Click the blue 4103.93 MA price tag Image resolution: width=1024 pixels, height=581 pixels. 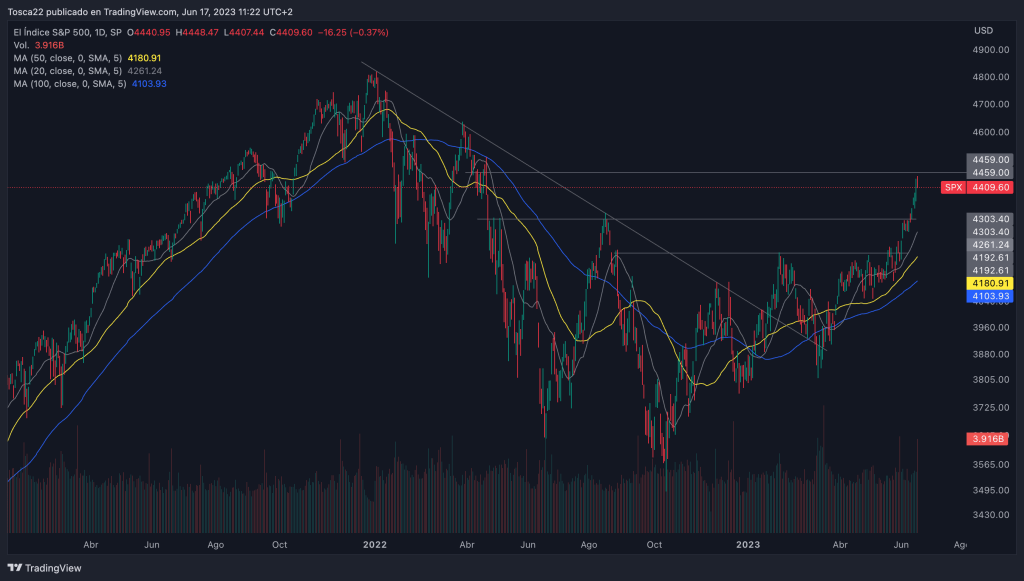pyautogui.click(x=991, y=297)
